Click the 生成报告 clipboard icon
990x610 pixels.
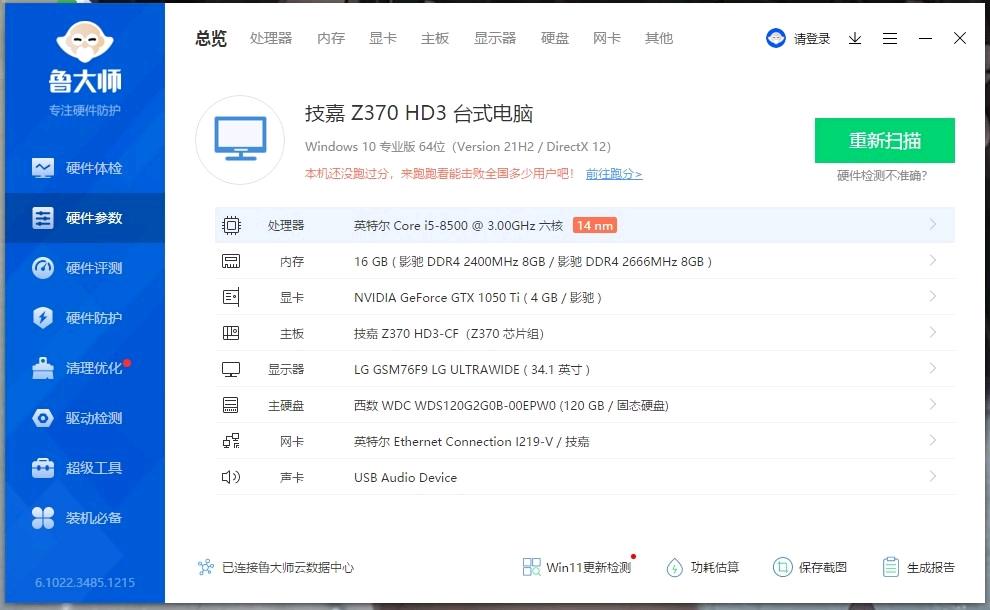pyautogui.click(x=891, y=567)
